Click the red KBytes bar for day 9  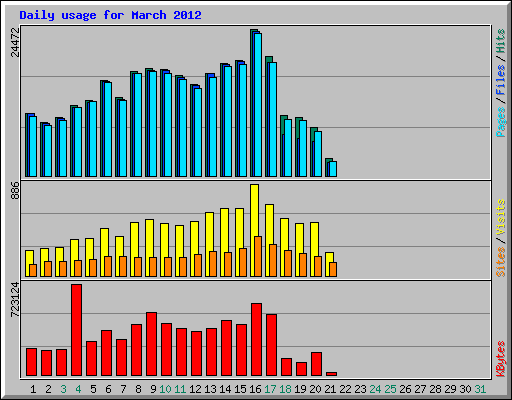coord(151,344)
